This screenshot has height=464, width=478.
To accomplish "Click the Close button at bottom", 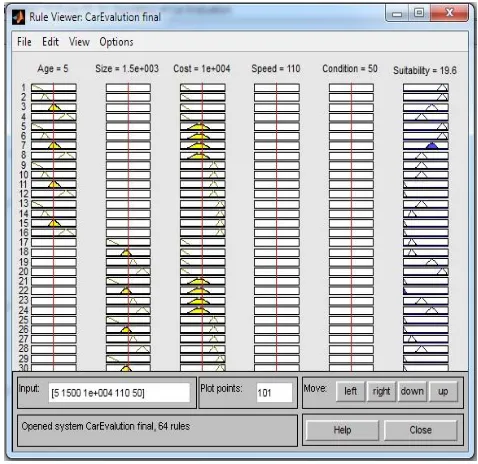I will [420, 430].
